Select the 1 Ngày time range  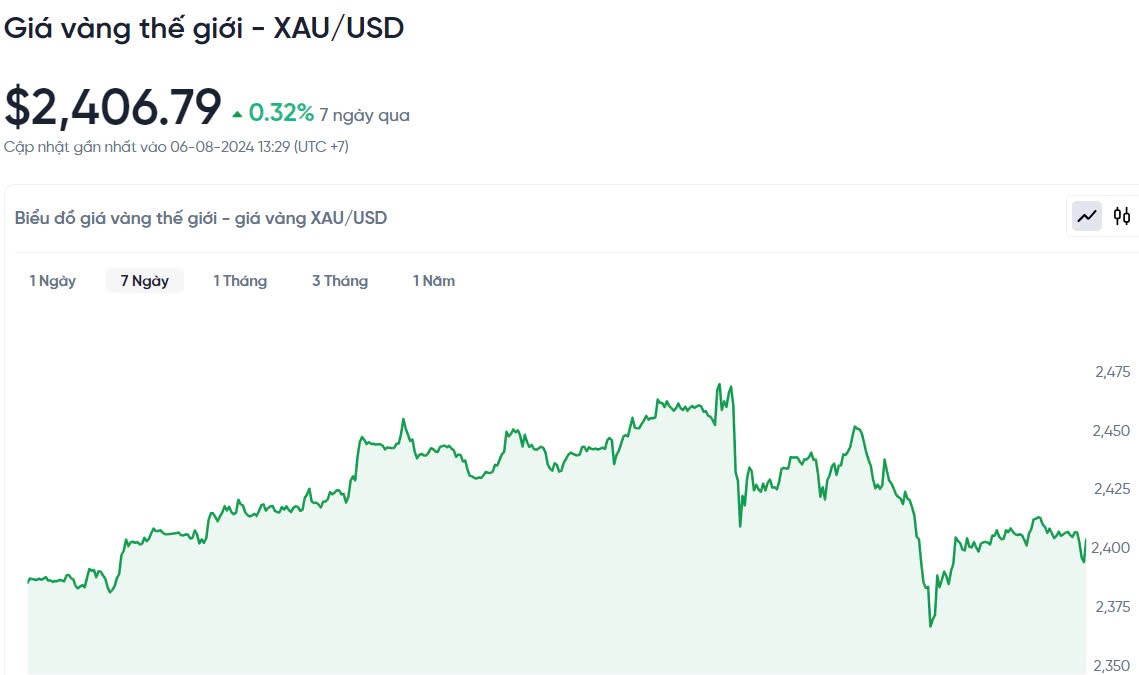pos(53,281)
